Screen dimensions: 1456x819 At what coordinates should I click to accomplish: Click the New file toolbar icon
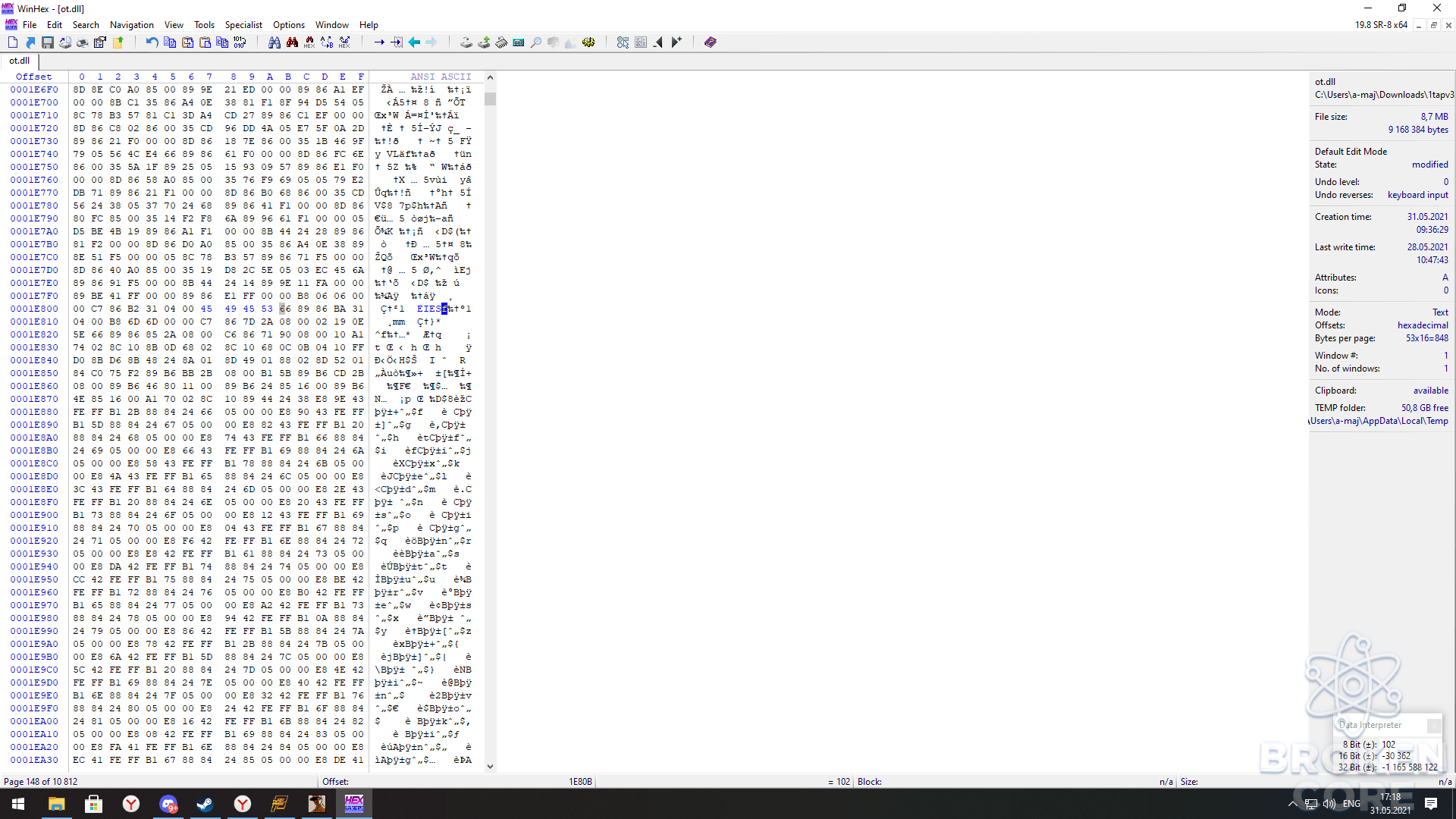[x=13, y=42]
